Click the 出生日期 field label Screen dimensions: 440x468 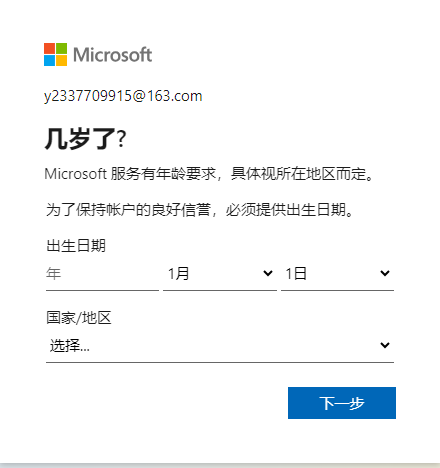coord(76,246)
